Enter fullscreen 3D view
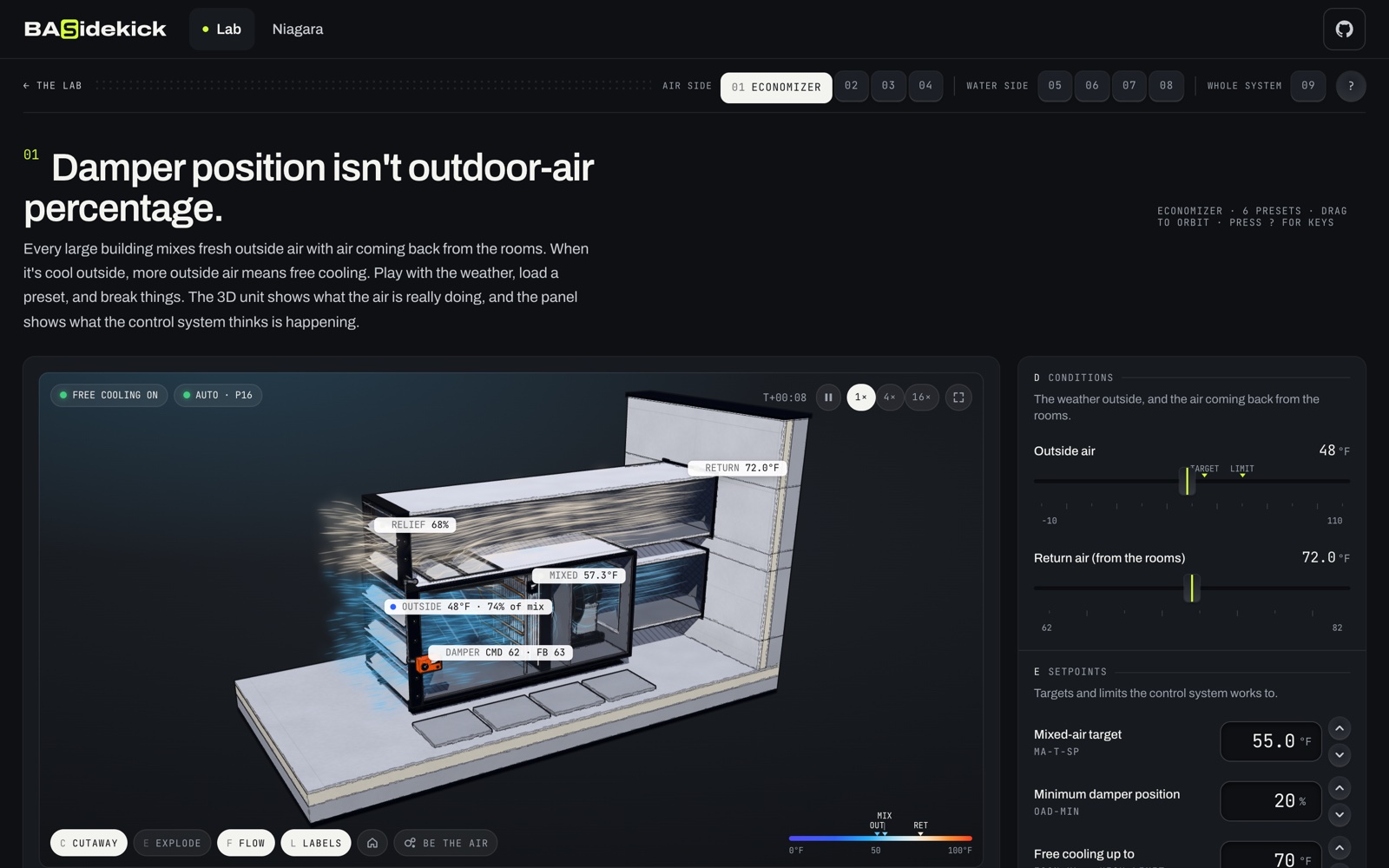Screen dimensions: 1389x868 [x=958, y=398]
